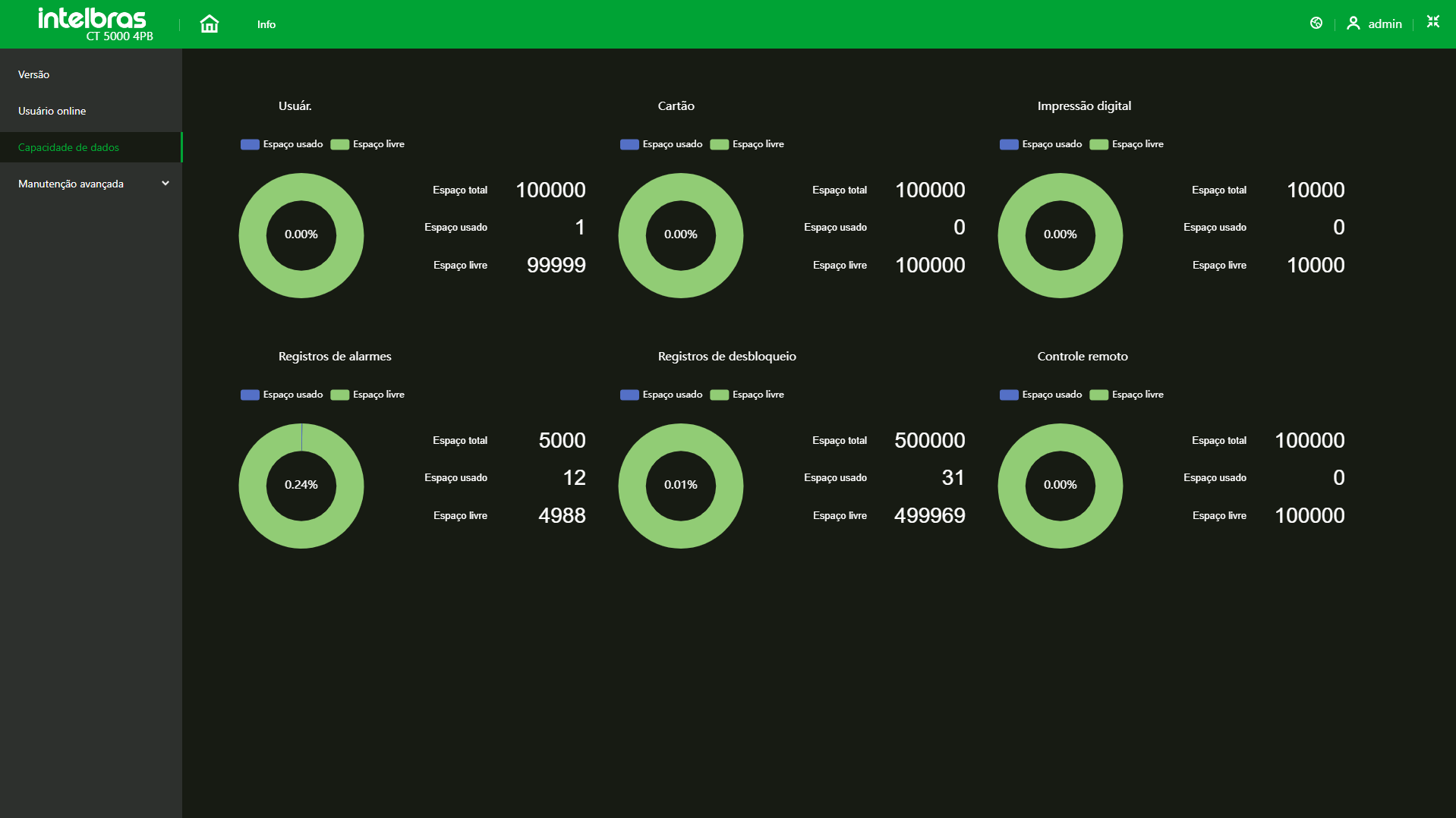1456x818 pixels.
Task: Select Usuário online in the sidebar
Action: click(52, 111)
